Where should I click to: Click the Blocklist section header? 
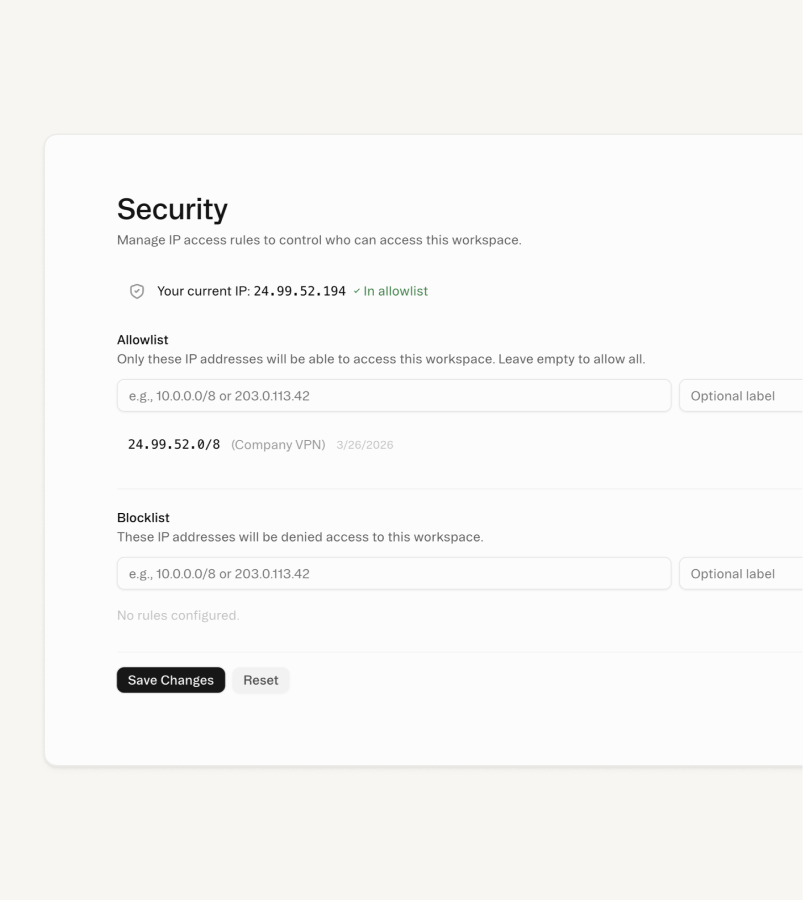coord(141,517)
